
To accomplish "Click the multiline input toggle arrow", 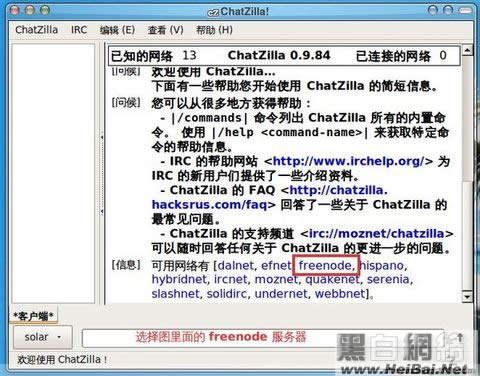I will pyautogui.click(x=460, y=337).
